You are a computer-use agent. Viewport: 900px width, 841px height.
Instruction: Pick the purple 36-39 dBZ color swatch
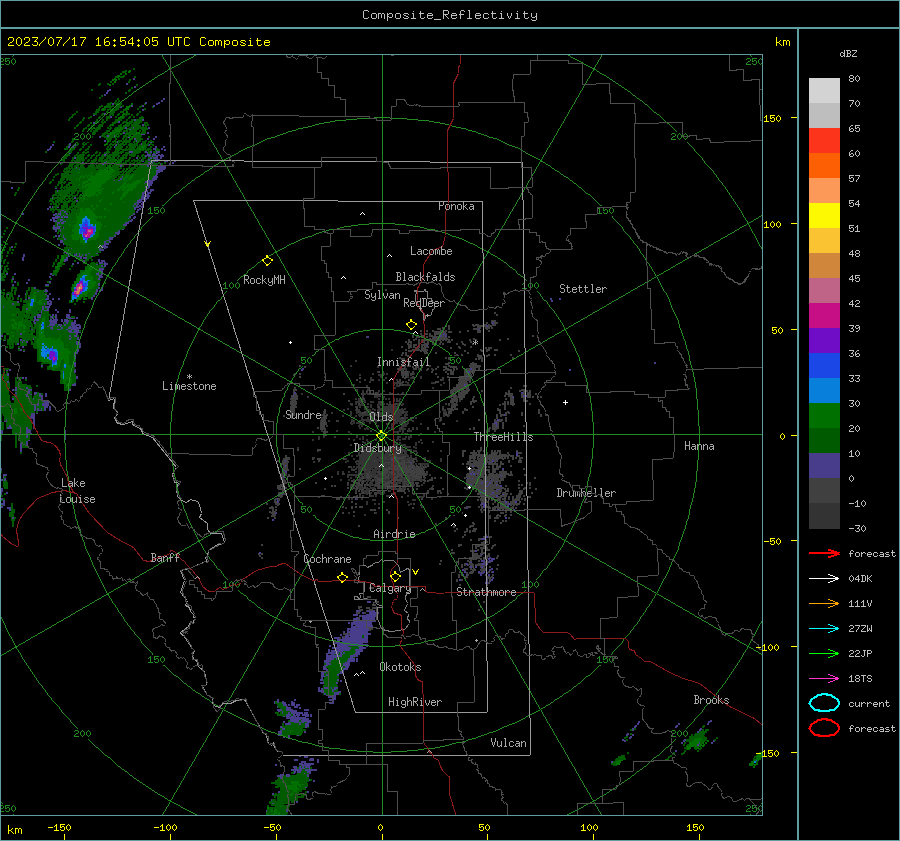tap(824, 340)
